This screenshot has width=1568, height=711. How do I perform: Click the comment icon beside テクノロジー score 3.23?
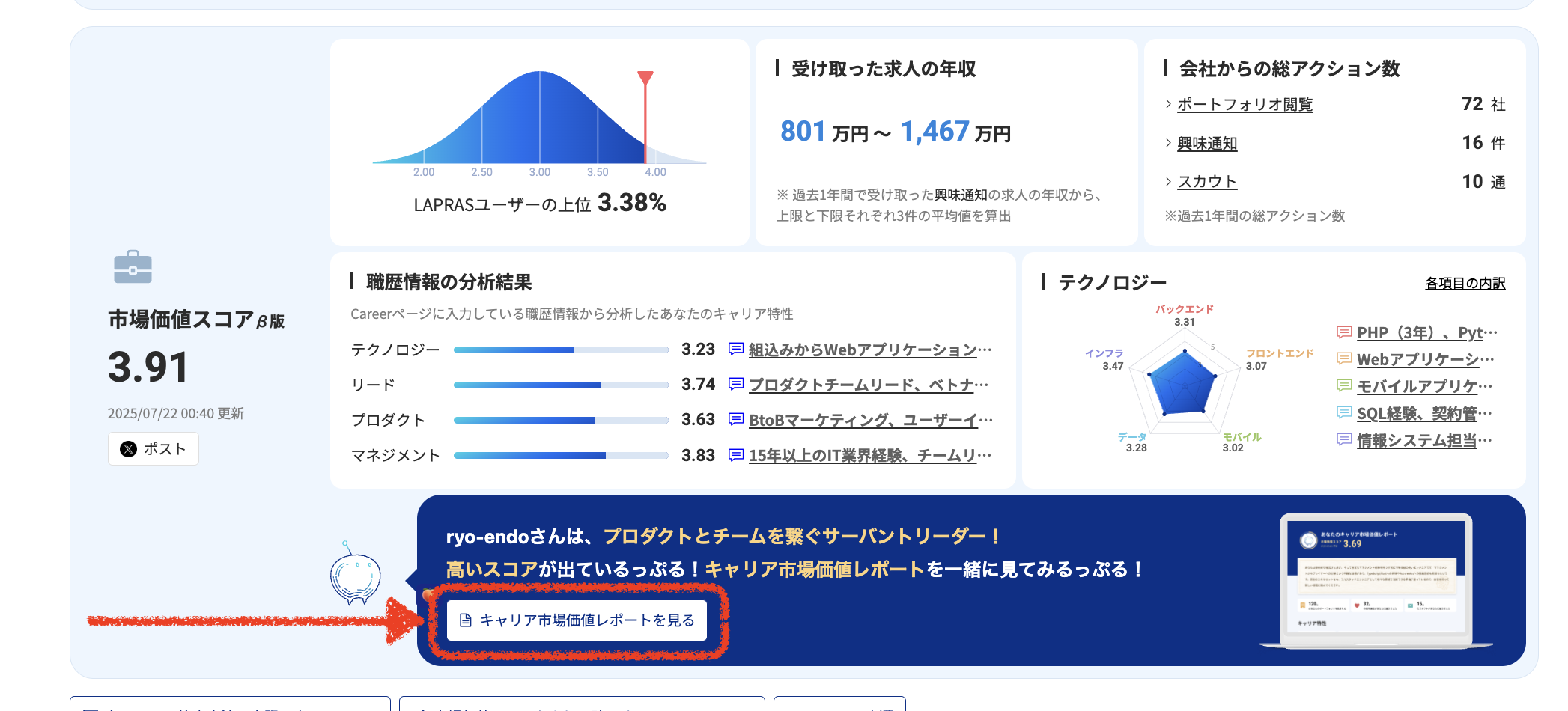click(x=736, y=350)
